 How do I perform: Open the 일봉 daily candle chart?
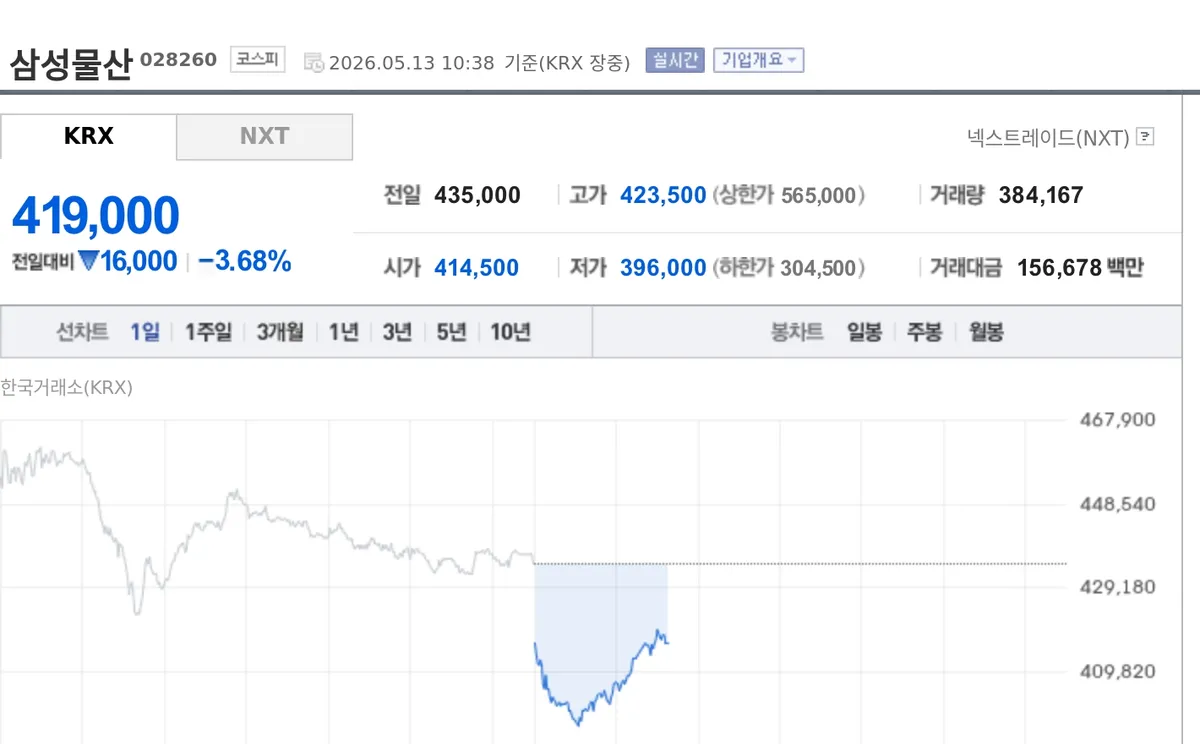[x=864, y=332]
